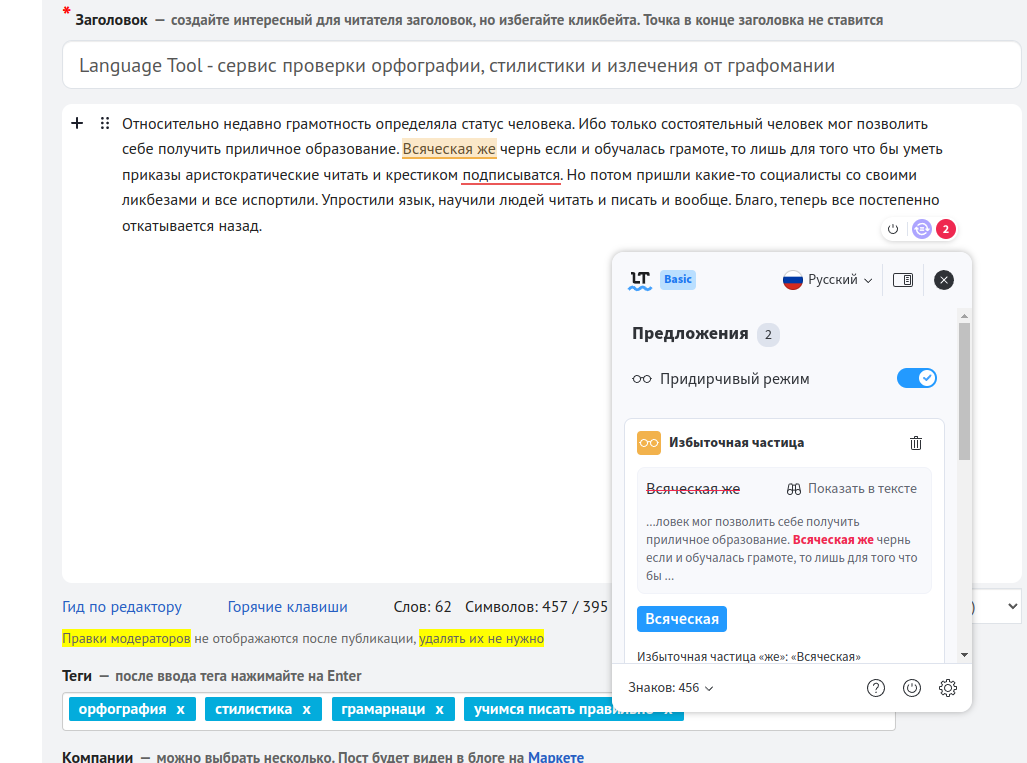Open the side panel view icon
Screen dimensions: 1027x763
click(903, 280)
